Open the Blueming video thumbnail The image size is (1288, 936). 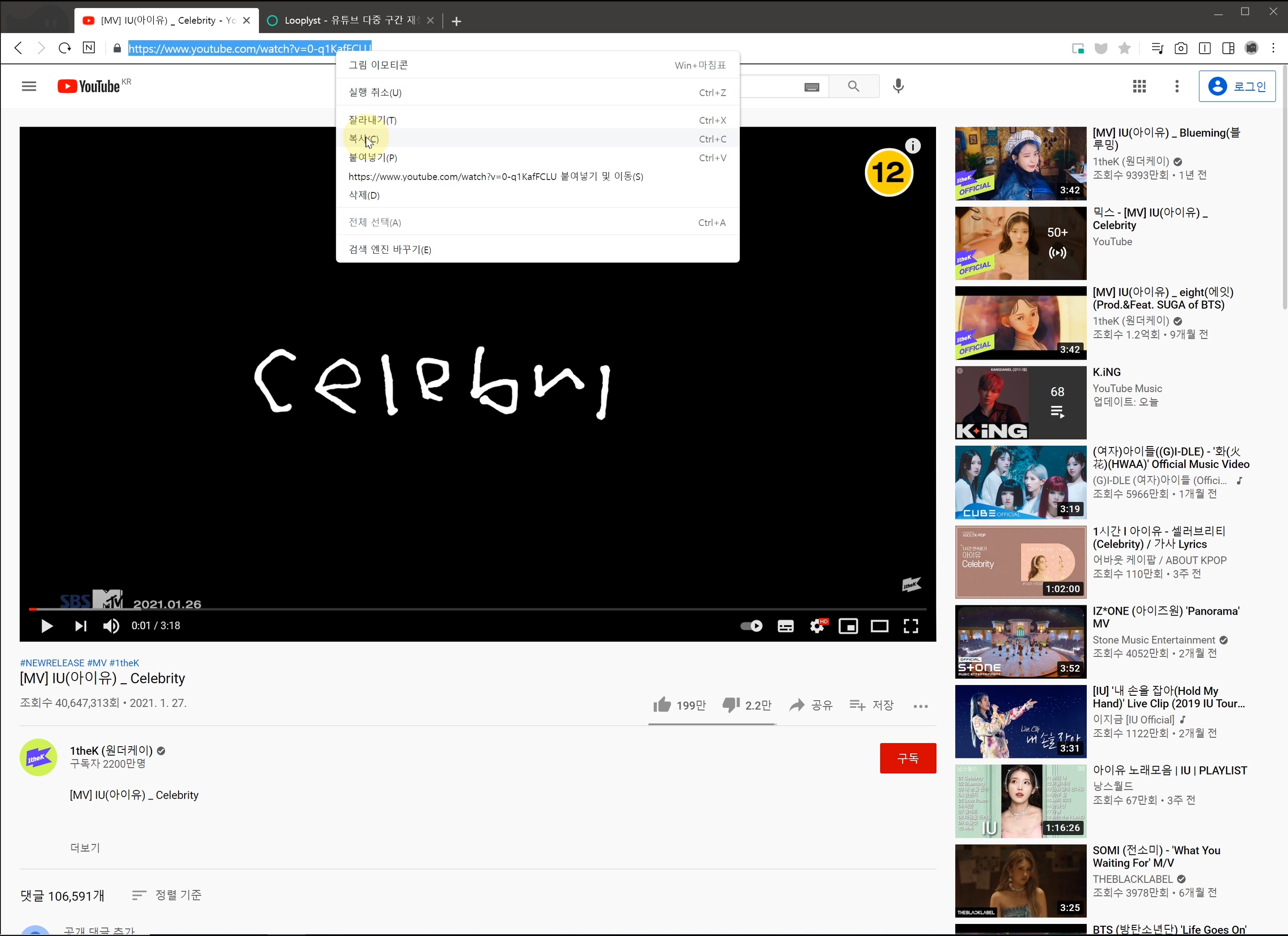[x=1020, y=163]
